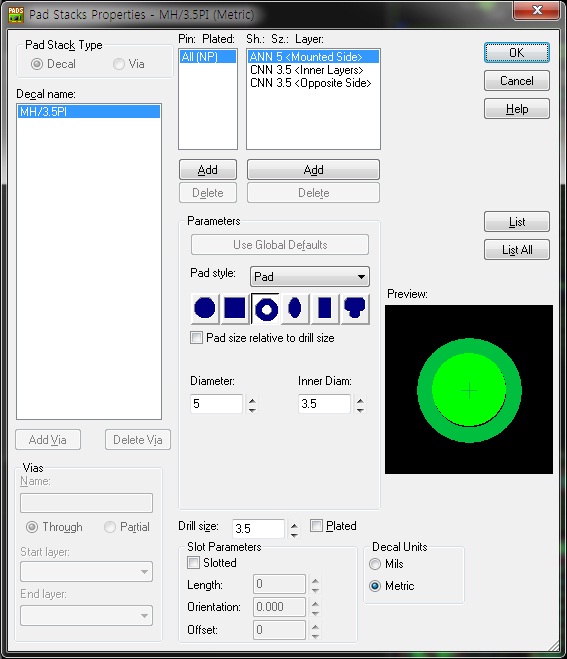The height and width of the screenshot is (659, 567).
Task: Click the PADS icon in title bar
Action: 16,14
